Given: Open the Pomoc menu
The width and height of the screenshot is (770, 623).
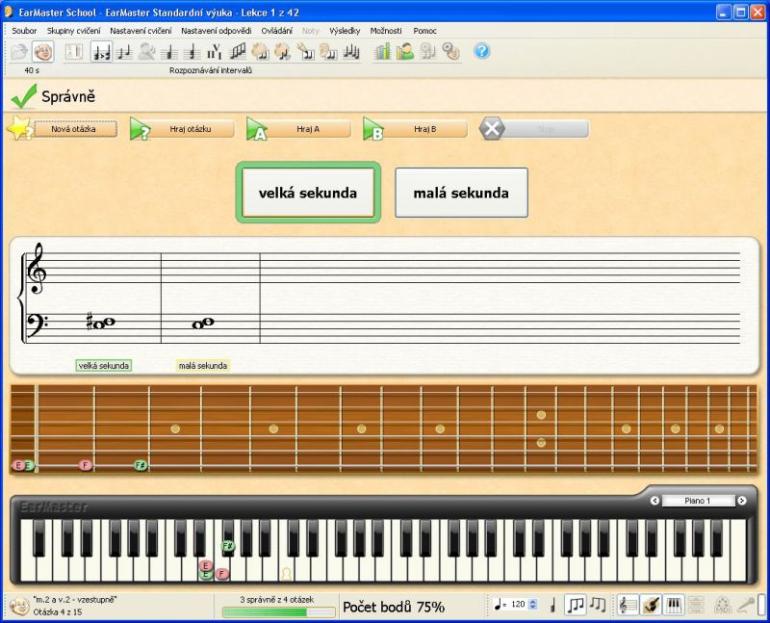Looking at the screenshot, I should click(x=425, y=30).
